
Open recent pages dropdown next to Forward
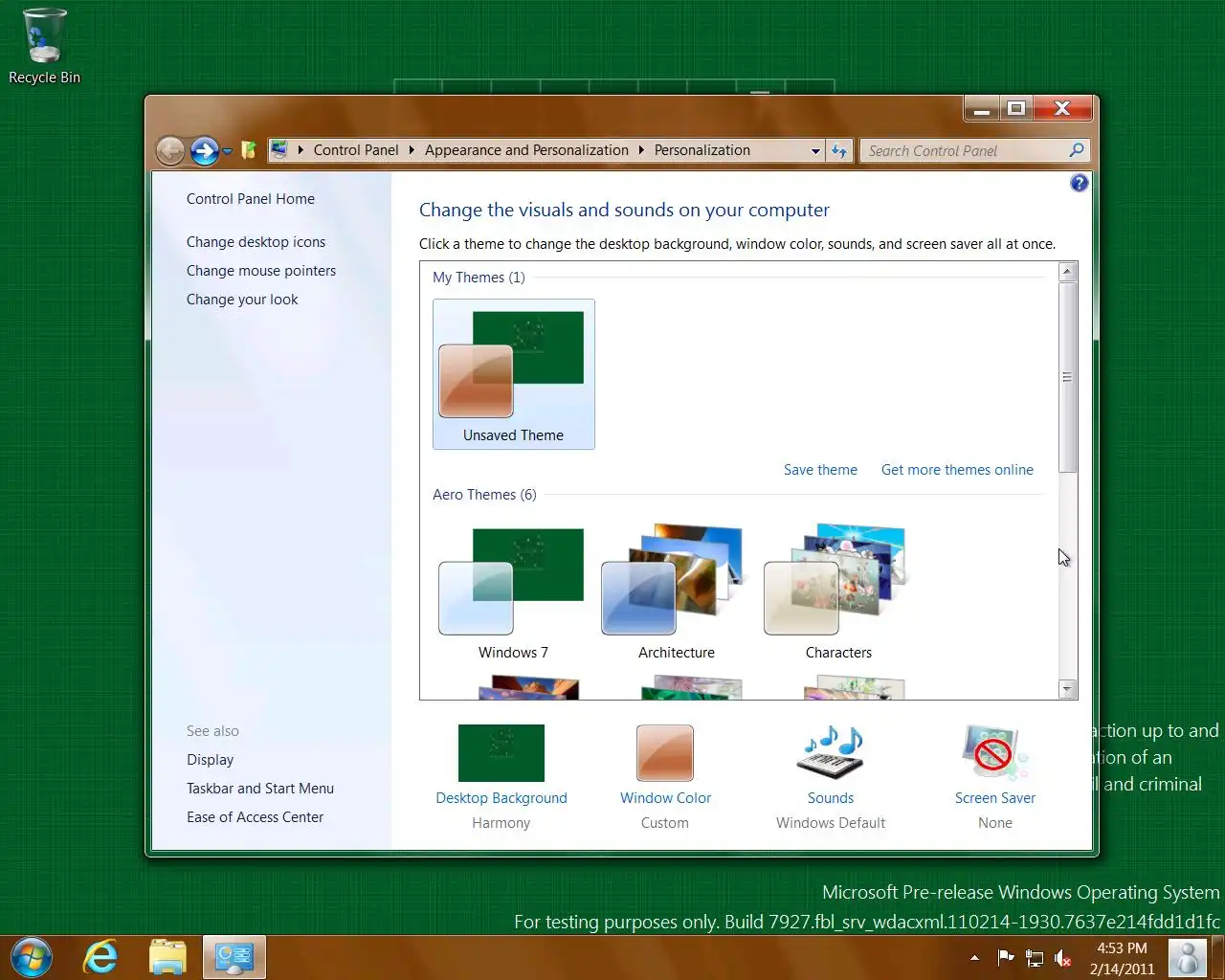pyautogui.click(x=228, y=151)
